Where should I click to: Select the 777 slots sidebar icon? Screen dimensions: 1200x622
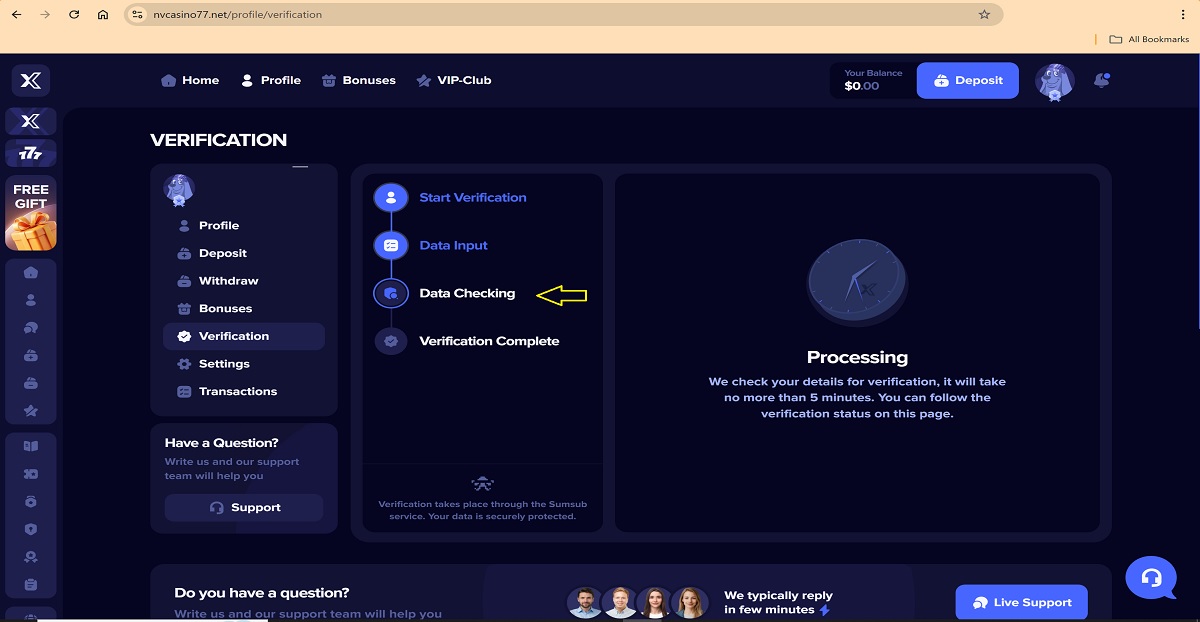click(x=31, y=153)
